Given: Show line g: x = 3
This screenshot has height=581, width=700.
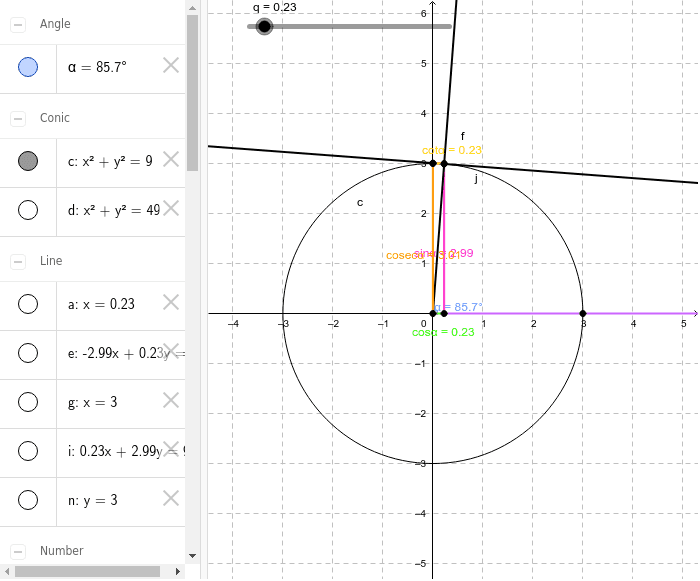Looking at the screenshot, I should (x=28, y=402).
